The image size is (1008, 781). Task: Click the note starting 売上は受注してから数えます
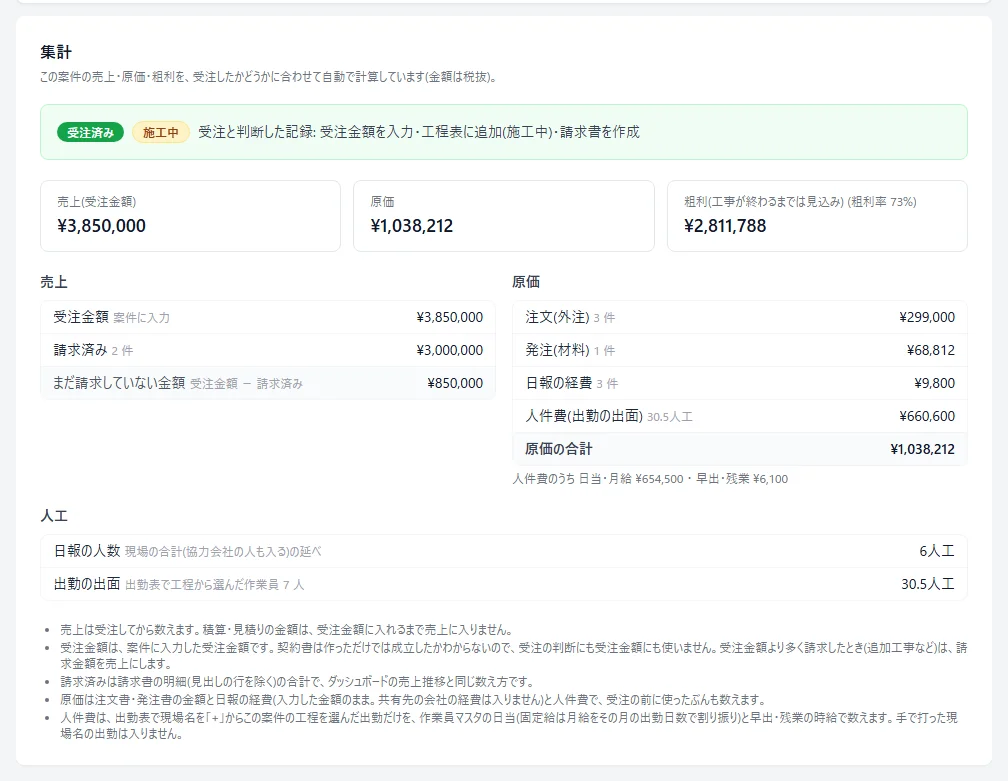point(286,630)
